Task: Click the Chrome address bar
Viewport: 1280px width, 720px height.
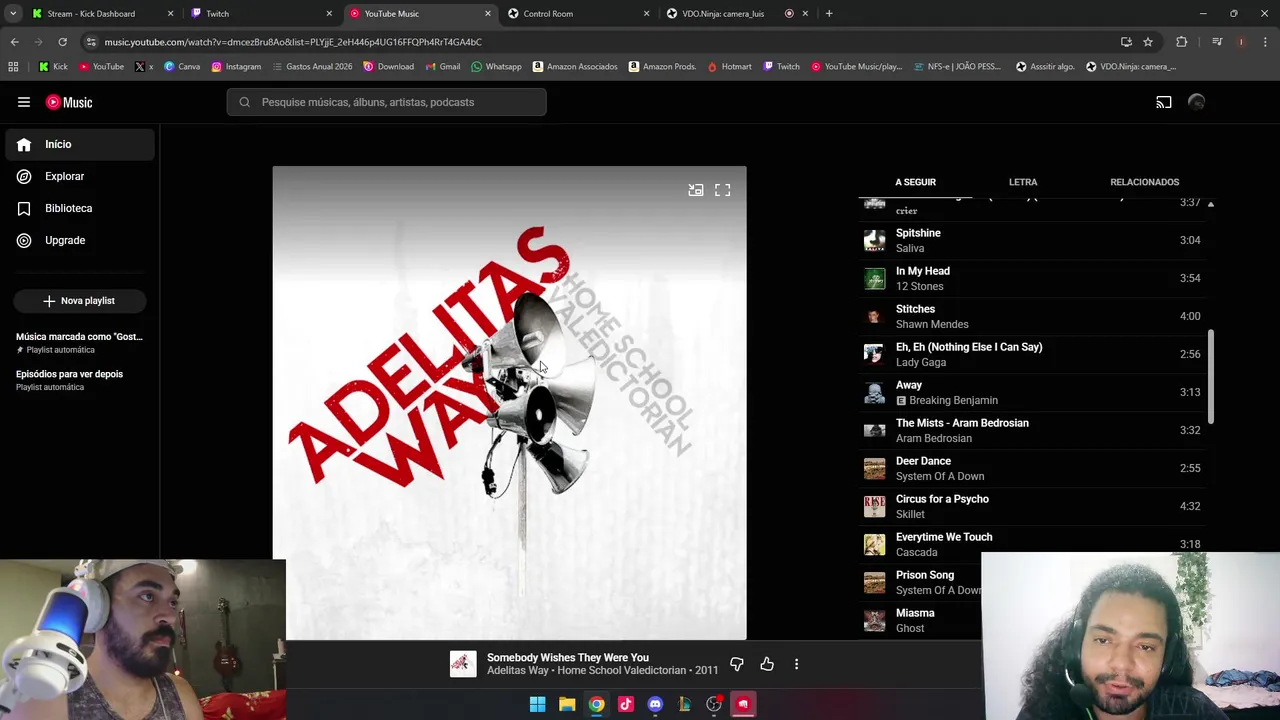Action: 600,42
